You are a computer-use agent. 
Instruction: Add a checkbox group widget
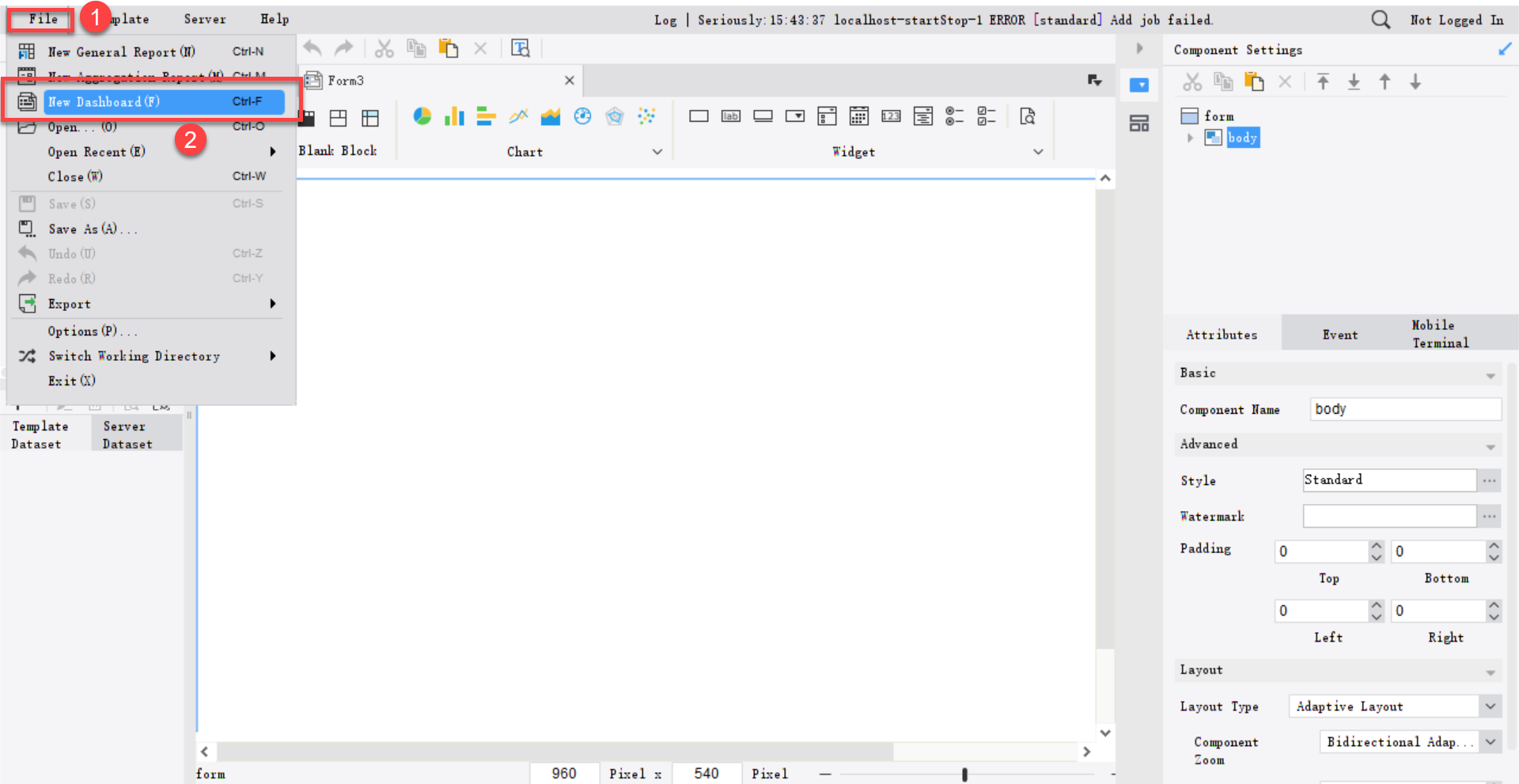(987, 116)
